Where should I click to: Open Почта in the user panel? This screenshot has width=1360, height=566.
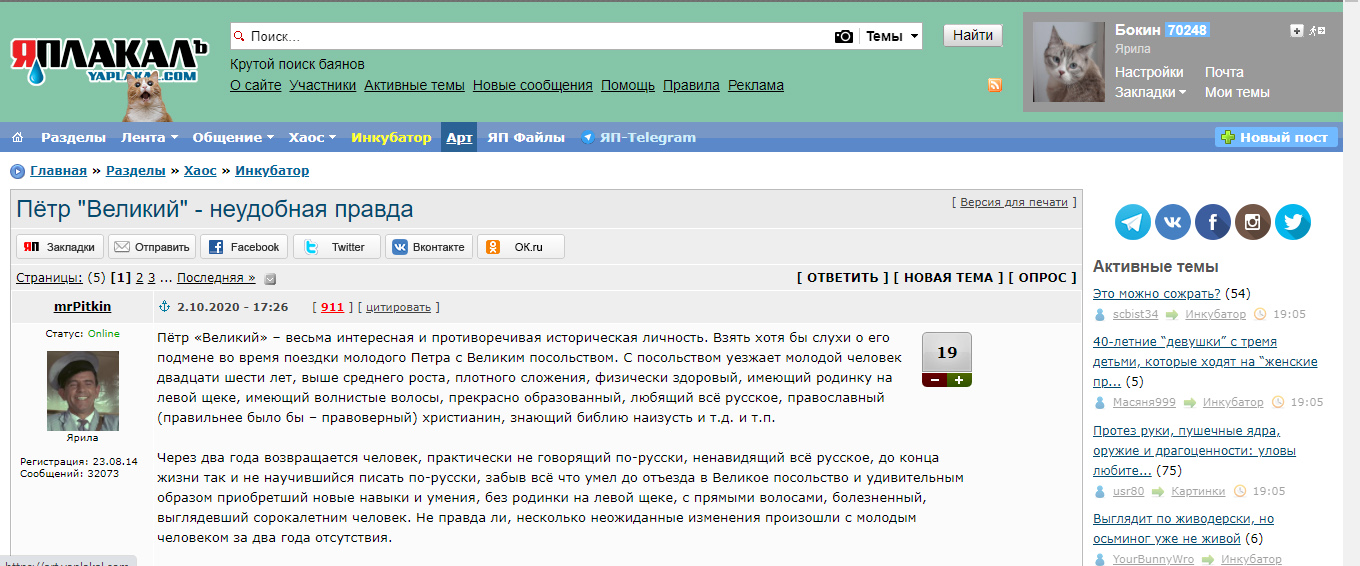(x=1224, y=72)
